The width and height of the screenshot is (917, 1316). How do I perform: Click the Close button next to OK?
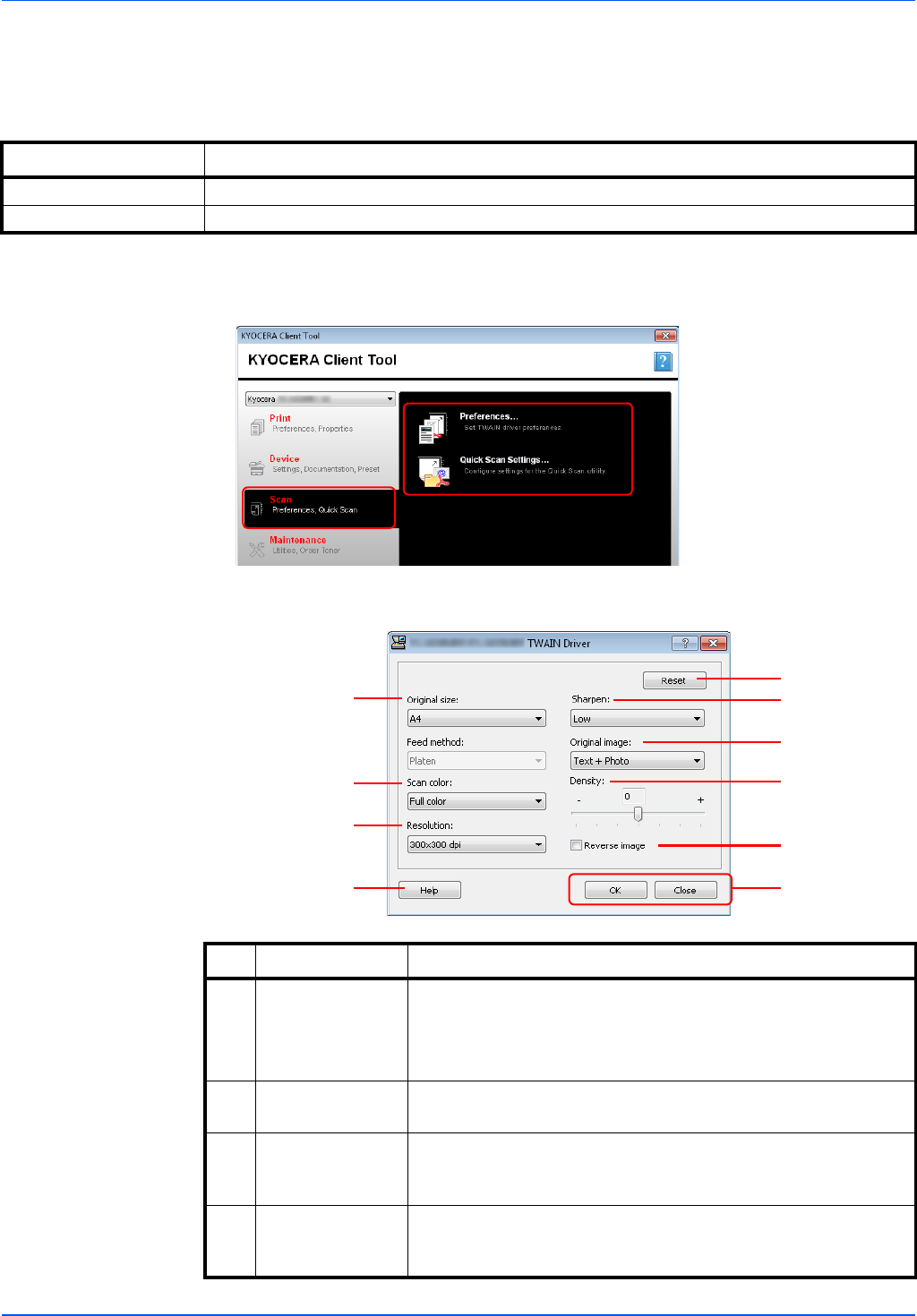(685, 890)
